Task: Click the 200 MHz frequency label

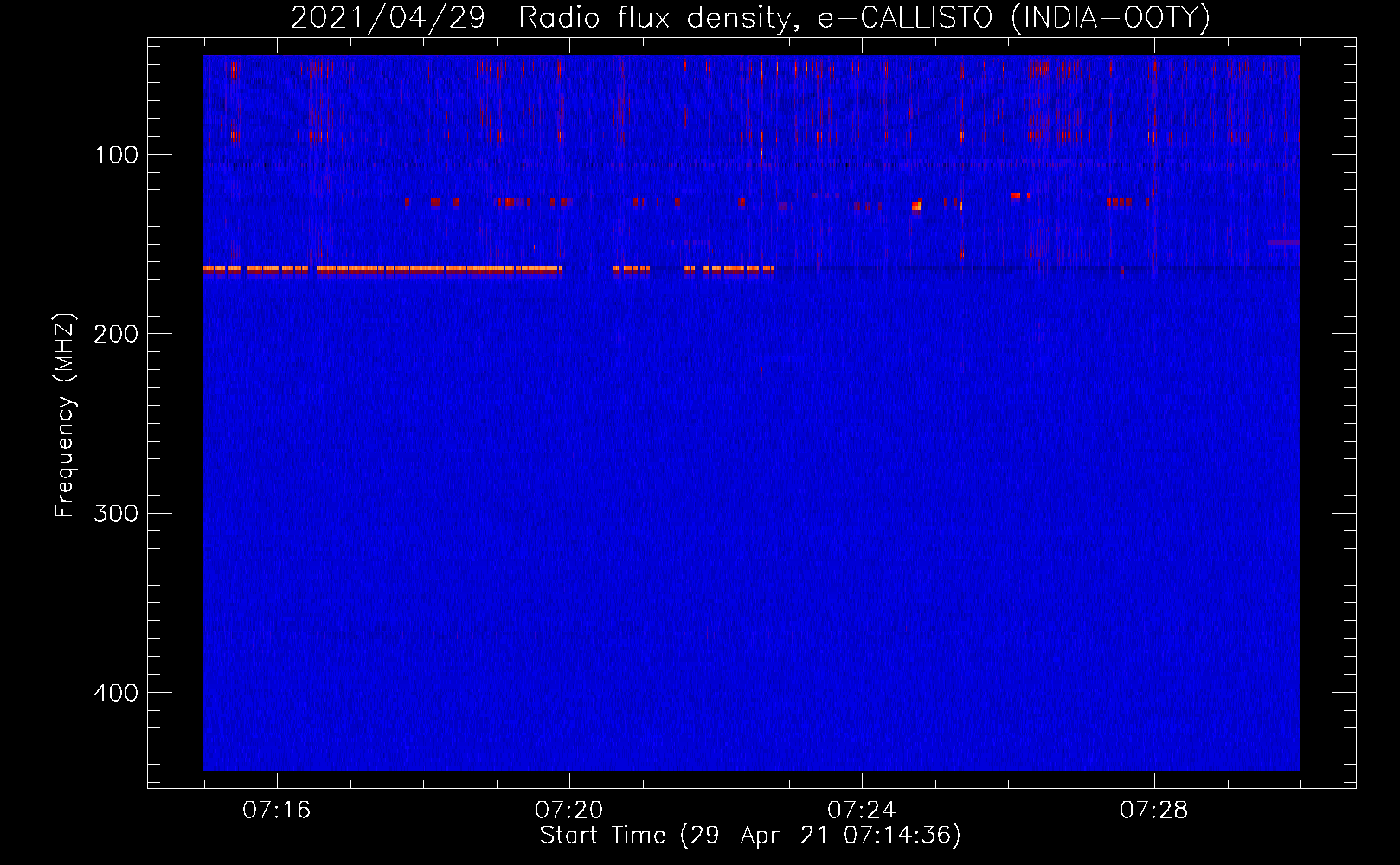Action: click(x=117, y=335)
